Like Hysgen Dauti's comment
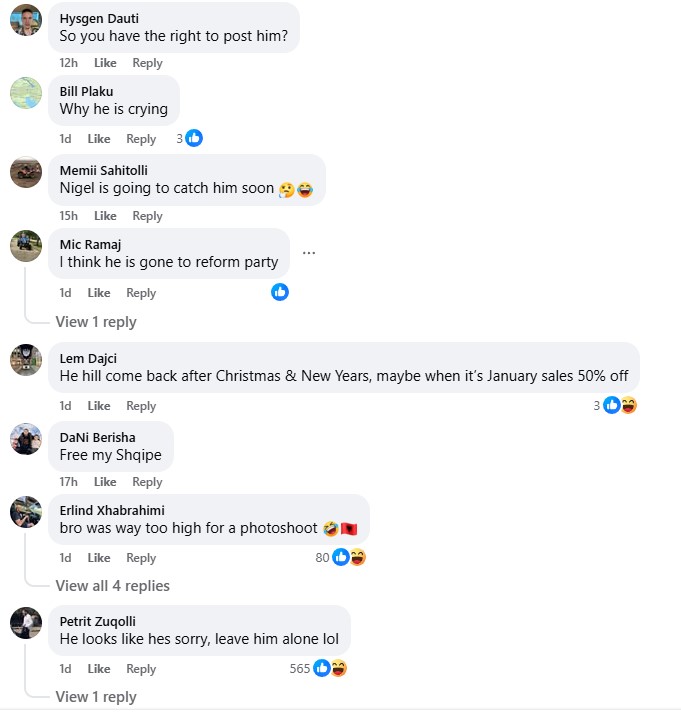This screenshot has height=717, width=681. coord(105,63)
